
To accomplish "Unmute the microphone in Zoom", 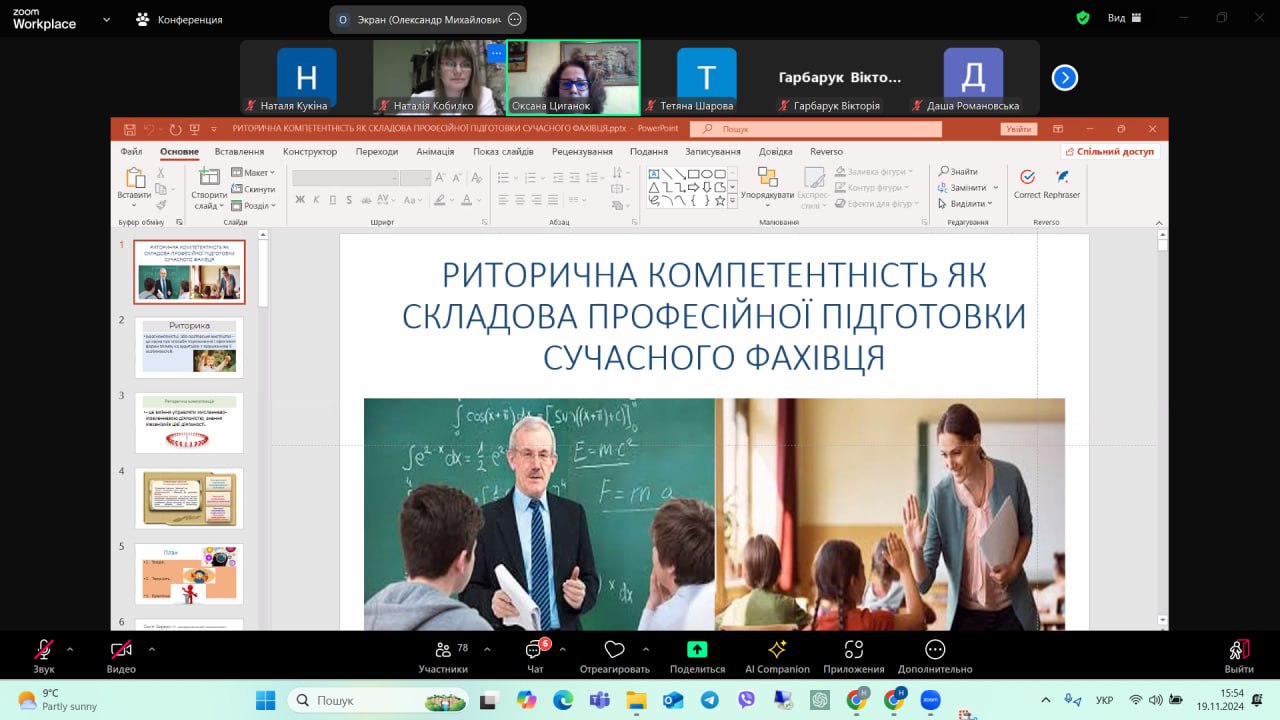I will pos(44,649).
